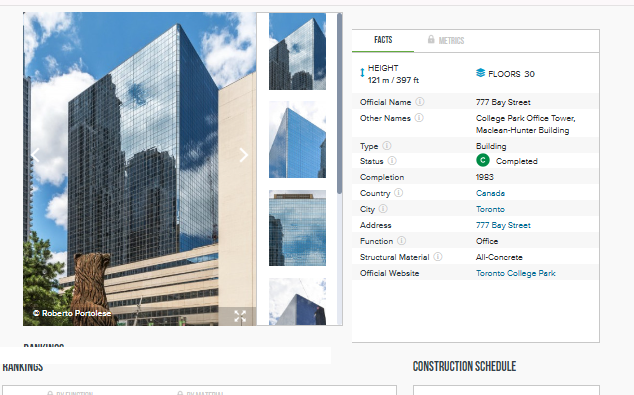Click the College Park Office Tower name
The image size is (634, 395).
525,118
